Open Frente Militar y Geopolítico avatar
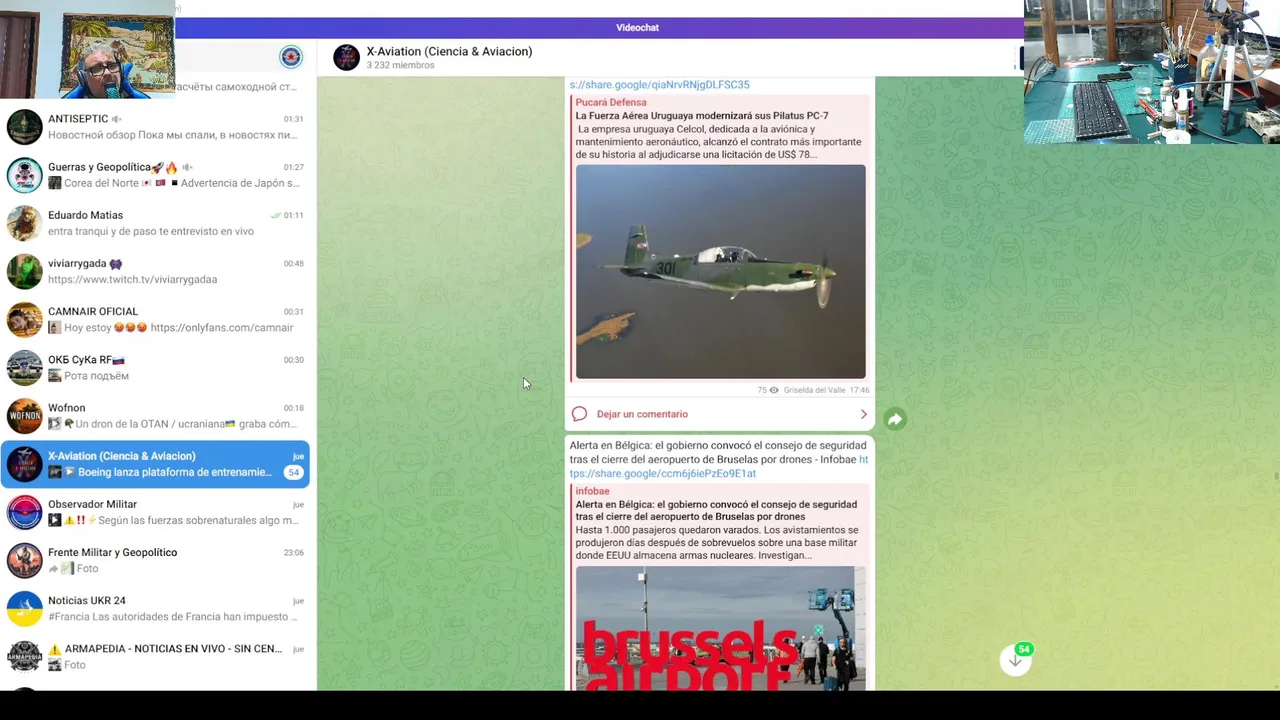Image resolution: width=1280 pixels, height=720 pixels. [x=24, y=560]
